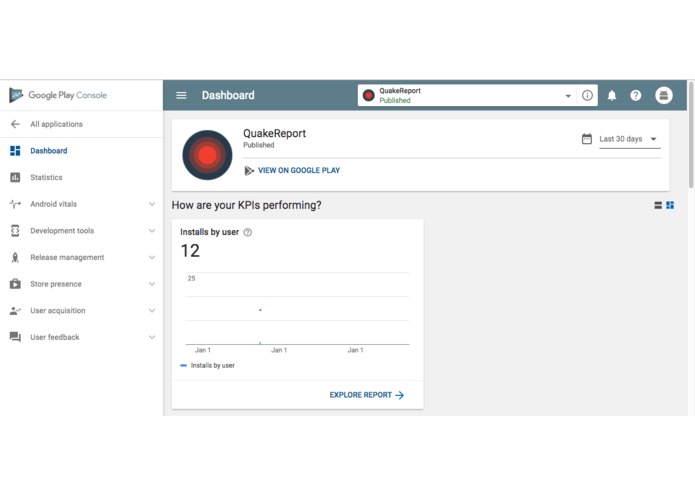Click the arrow after EXPLORE REPORT
The image size is (695, 494).
pos(400,395)
